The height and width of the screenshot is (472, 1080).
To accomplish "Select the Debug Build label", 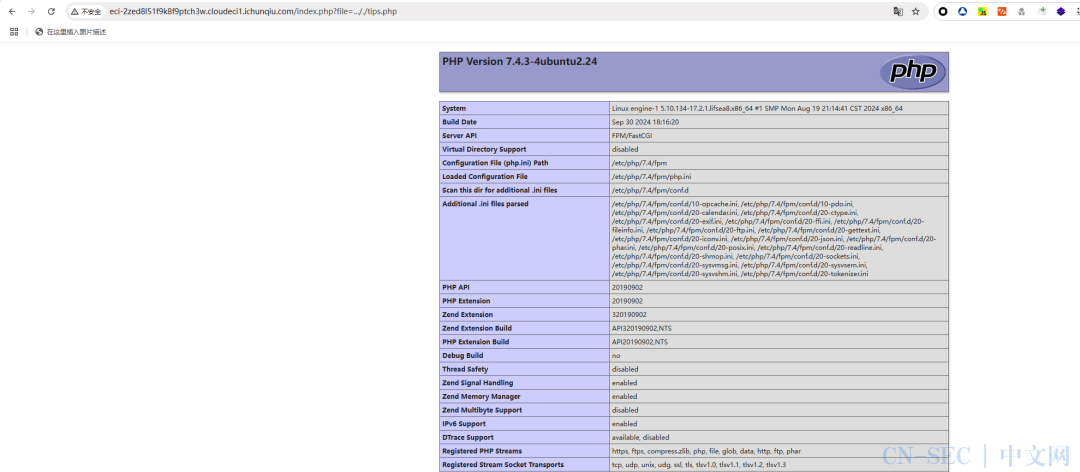I will [x=463, y=356].
